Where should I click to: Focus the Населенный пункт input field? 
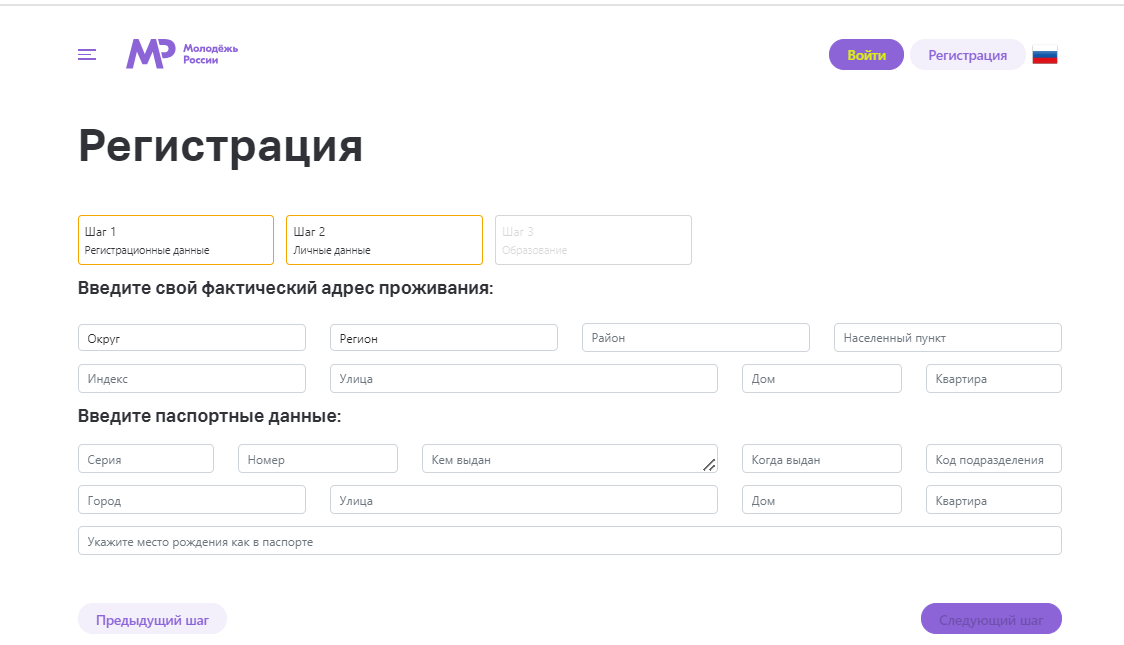point(948,338)
